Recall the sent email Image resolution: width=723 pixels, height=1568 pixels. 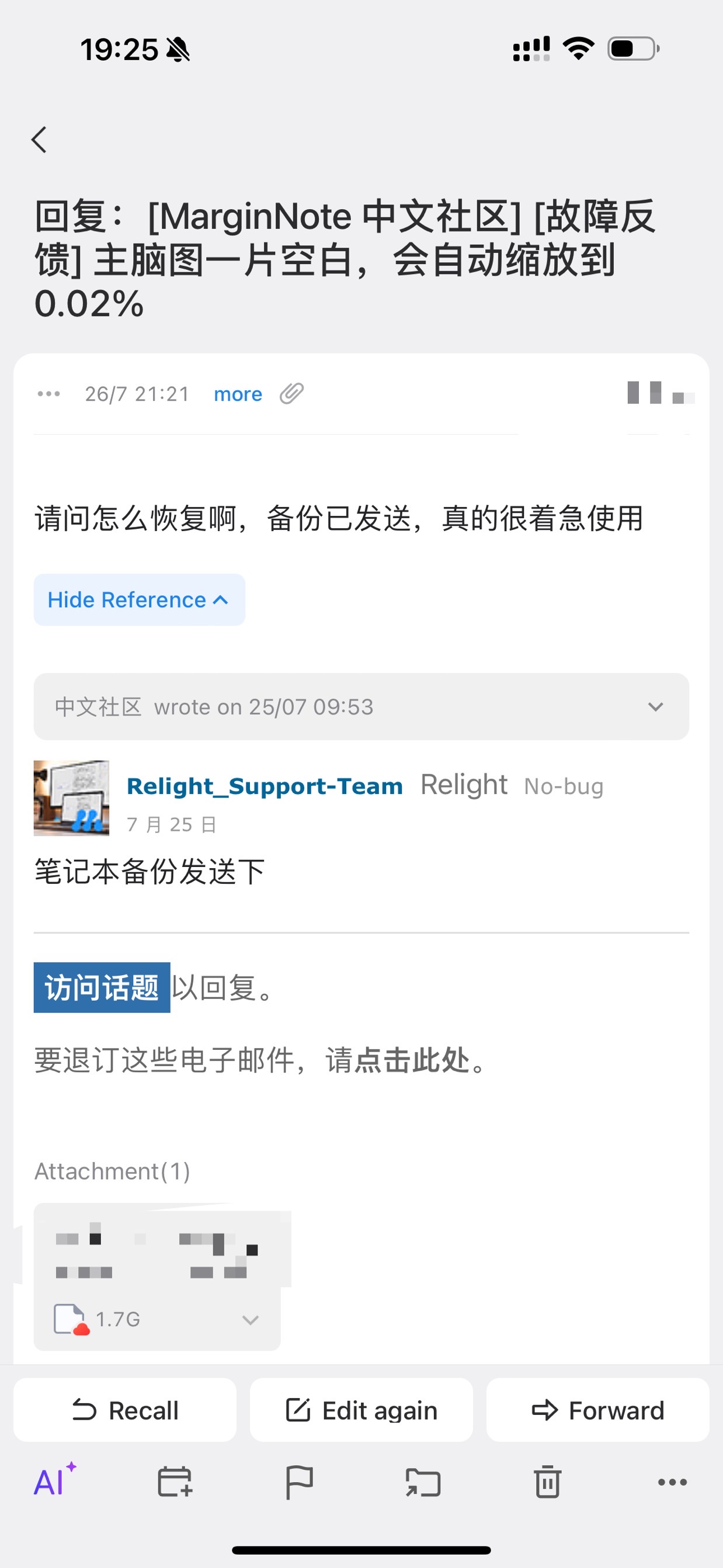(125, 1410)
